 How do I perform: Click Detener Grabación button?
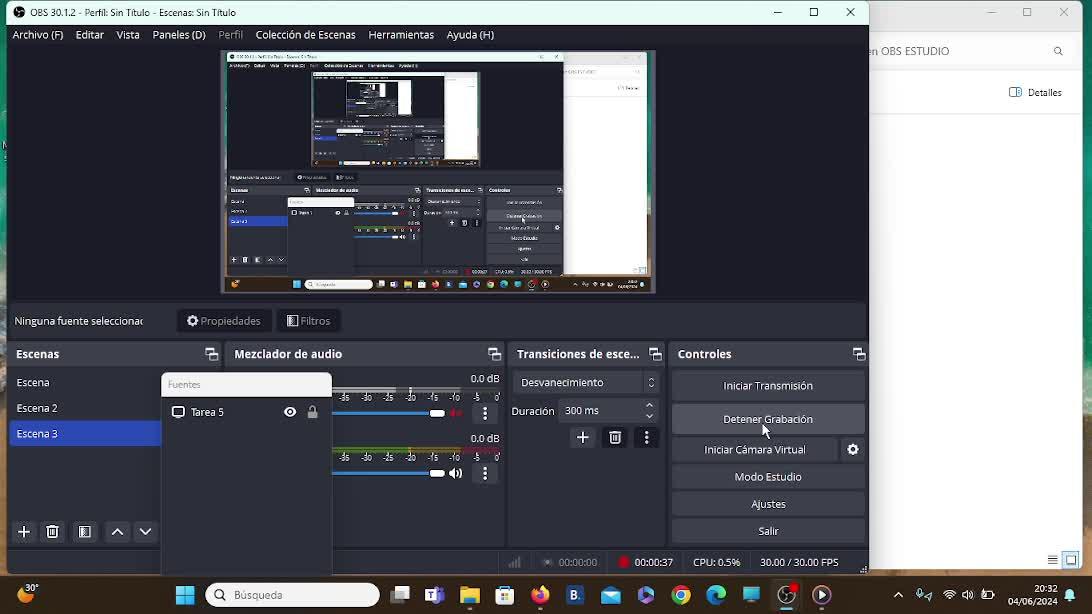click(x=767, y=419)
